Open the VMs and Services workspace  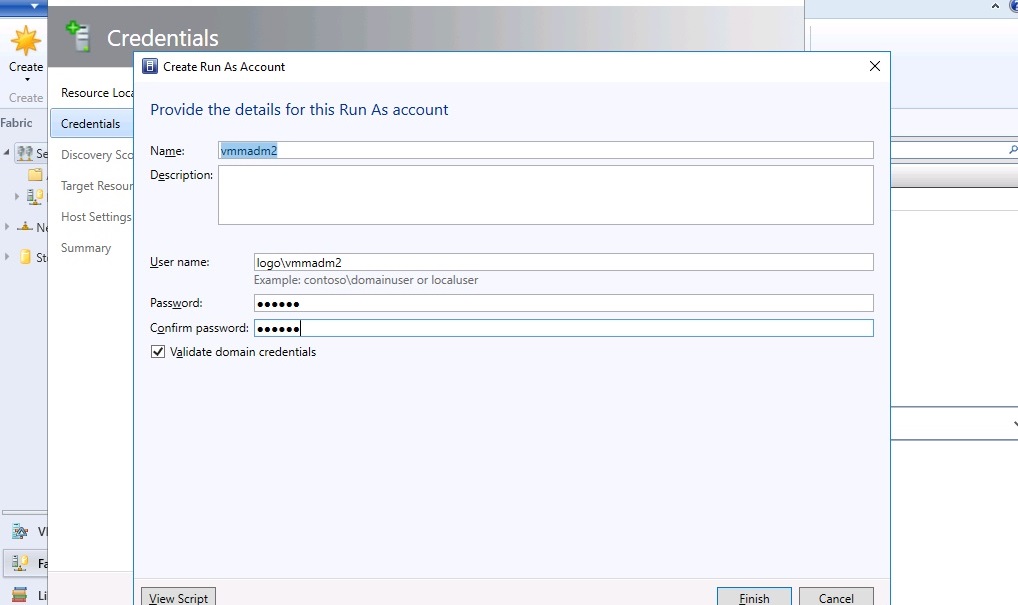[19, 530]
